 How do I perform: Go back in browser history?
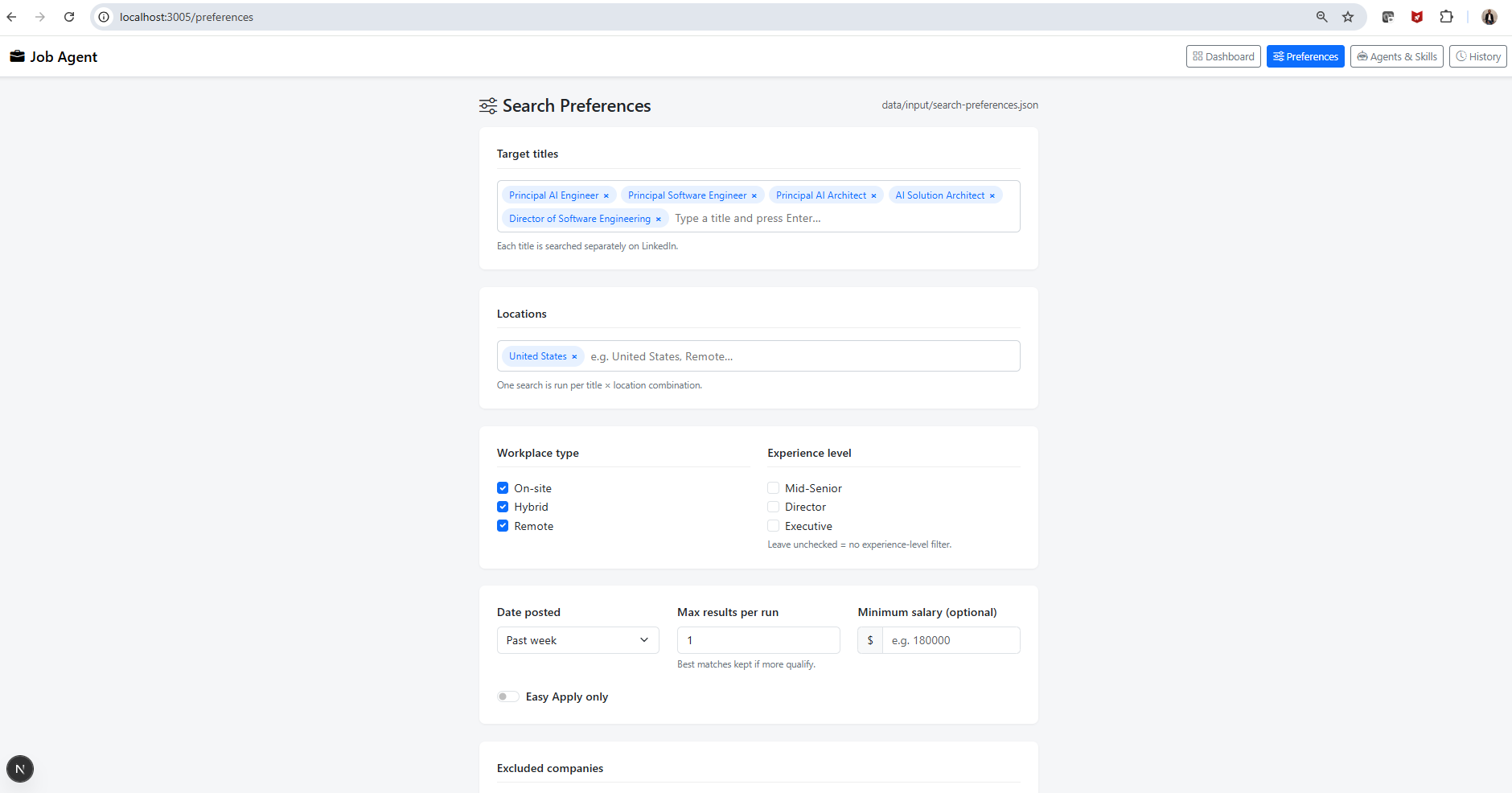11,17
